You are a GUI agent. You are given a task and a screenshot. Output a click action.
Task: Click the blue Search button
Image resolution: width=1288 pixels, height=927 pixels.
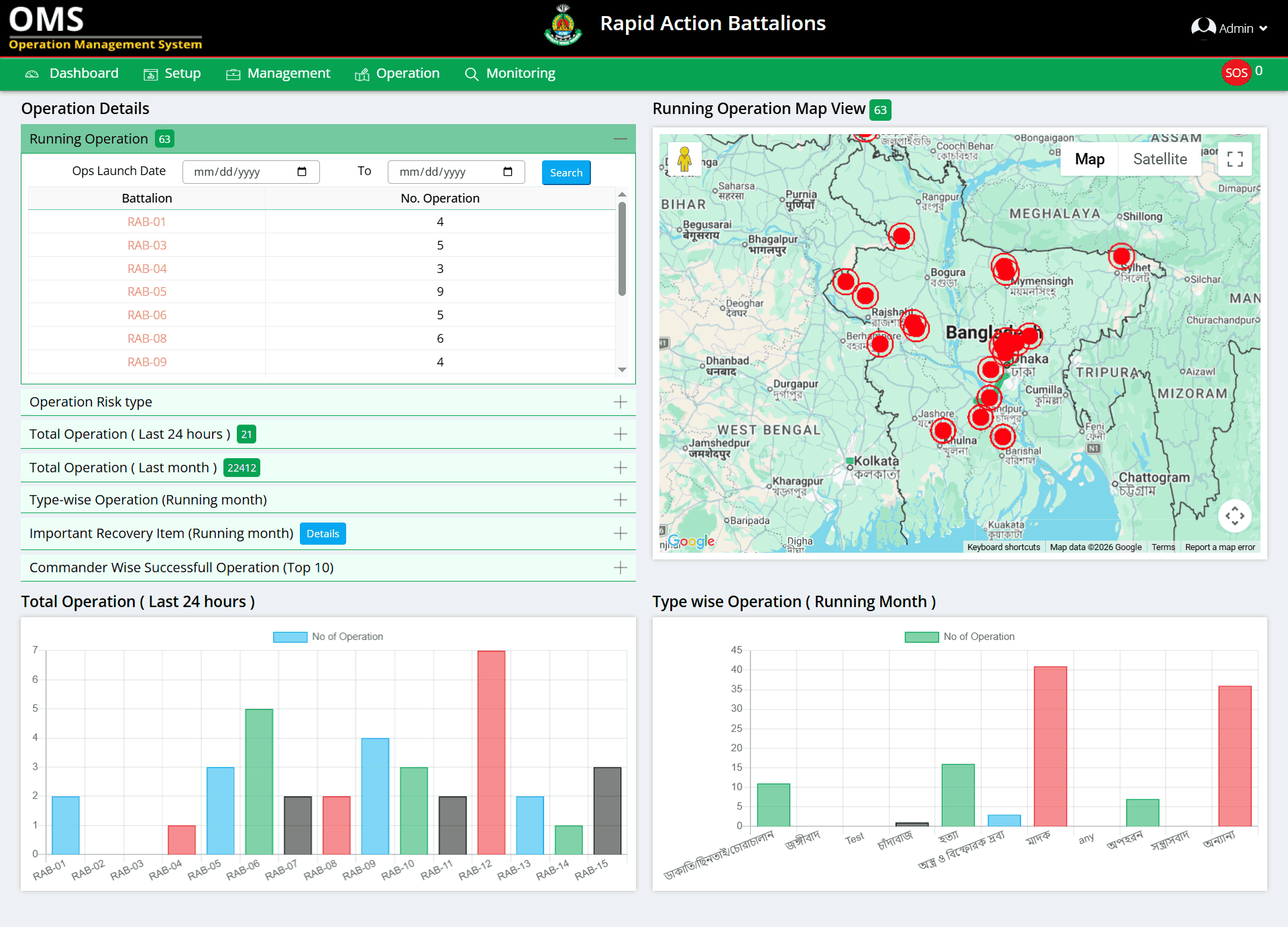[x=566, y=172]
